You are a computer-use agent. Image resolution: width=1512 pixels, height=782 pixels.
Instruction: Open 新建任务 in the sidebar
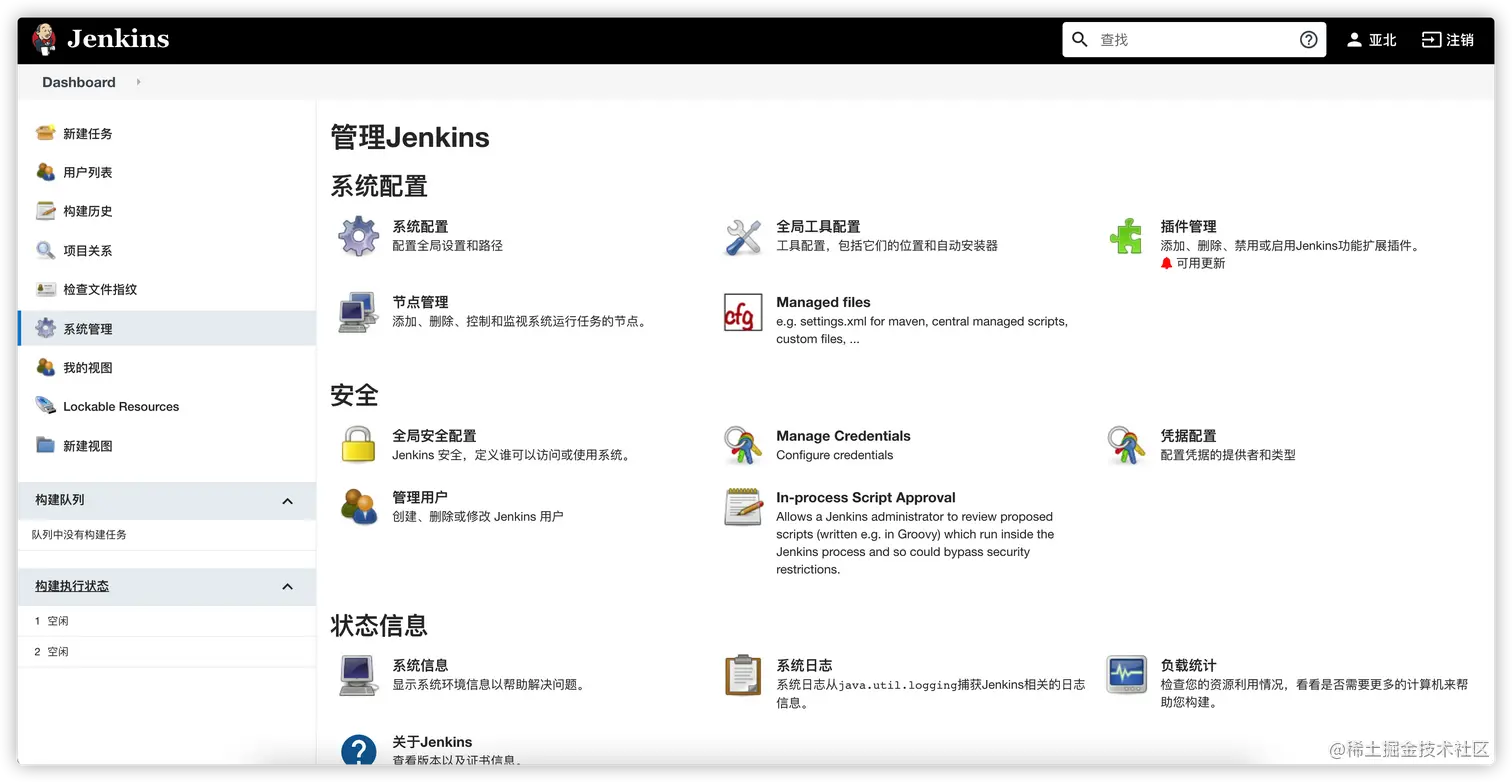(x=88, y=133)
